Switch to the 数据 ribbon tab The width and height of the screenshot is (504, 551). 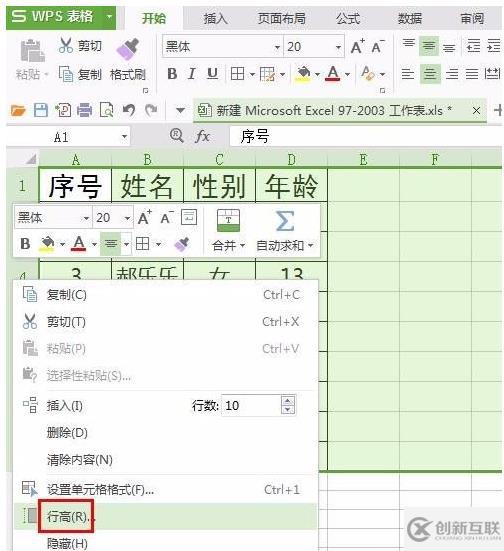[410, 18]
